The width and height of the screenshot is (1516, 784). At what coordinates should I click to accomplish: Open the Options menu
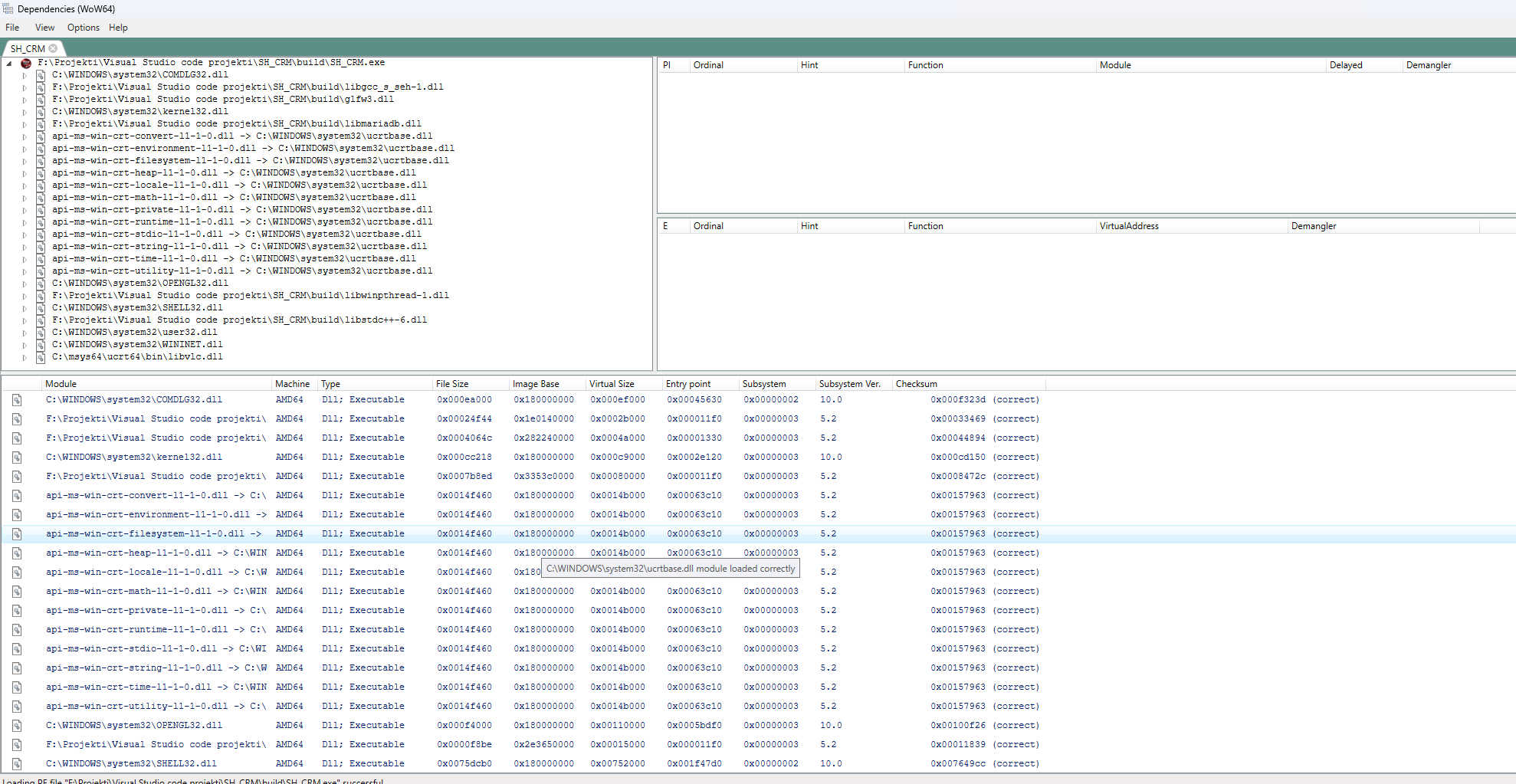coord(83,28)
